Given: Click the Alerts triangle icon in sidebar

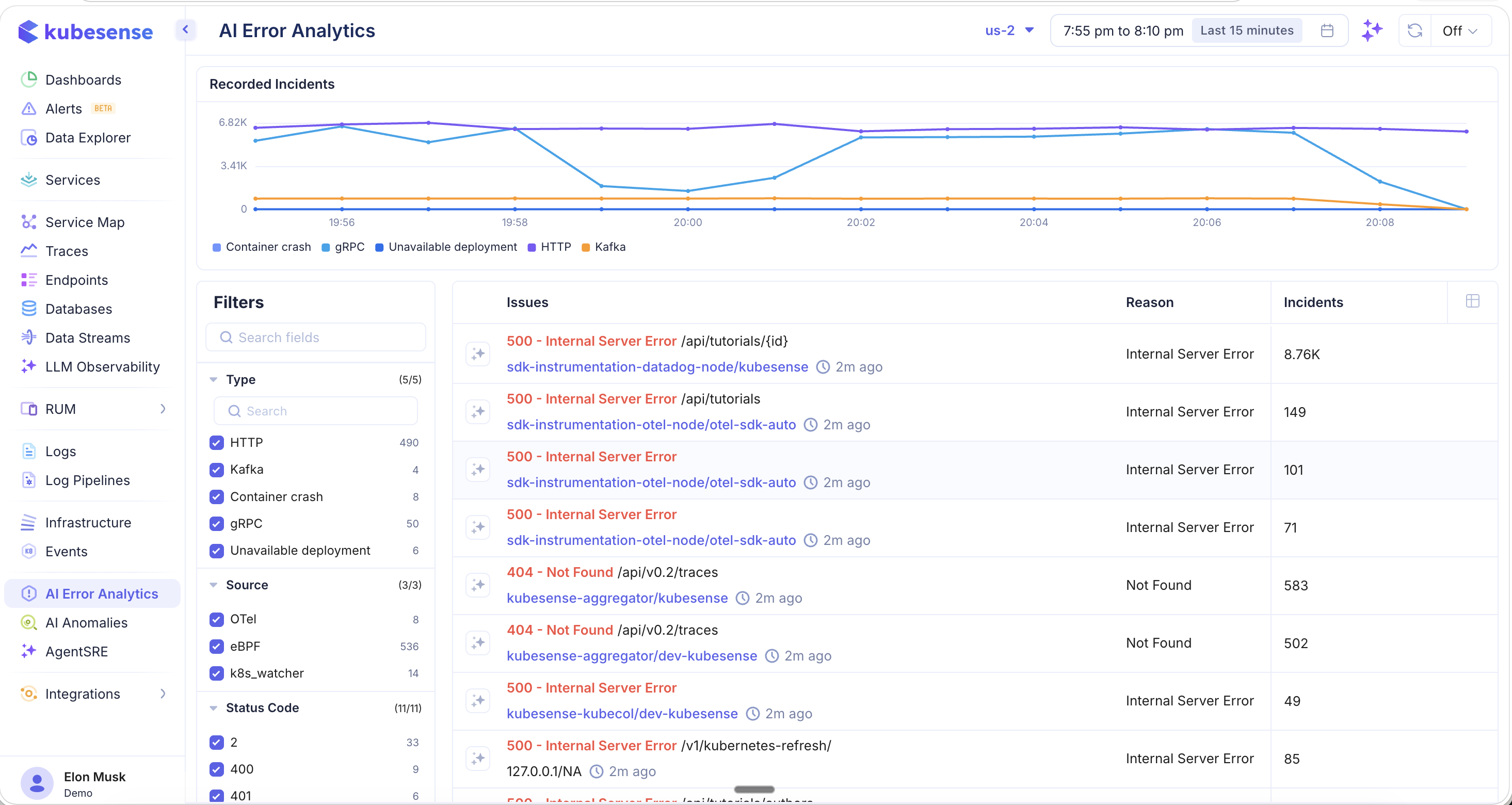Looking at the screenshot, I should click(28, 108).
